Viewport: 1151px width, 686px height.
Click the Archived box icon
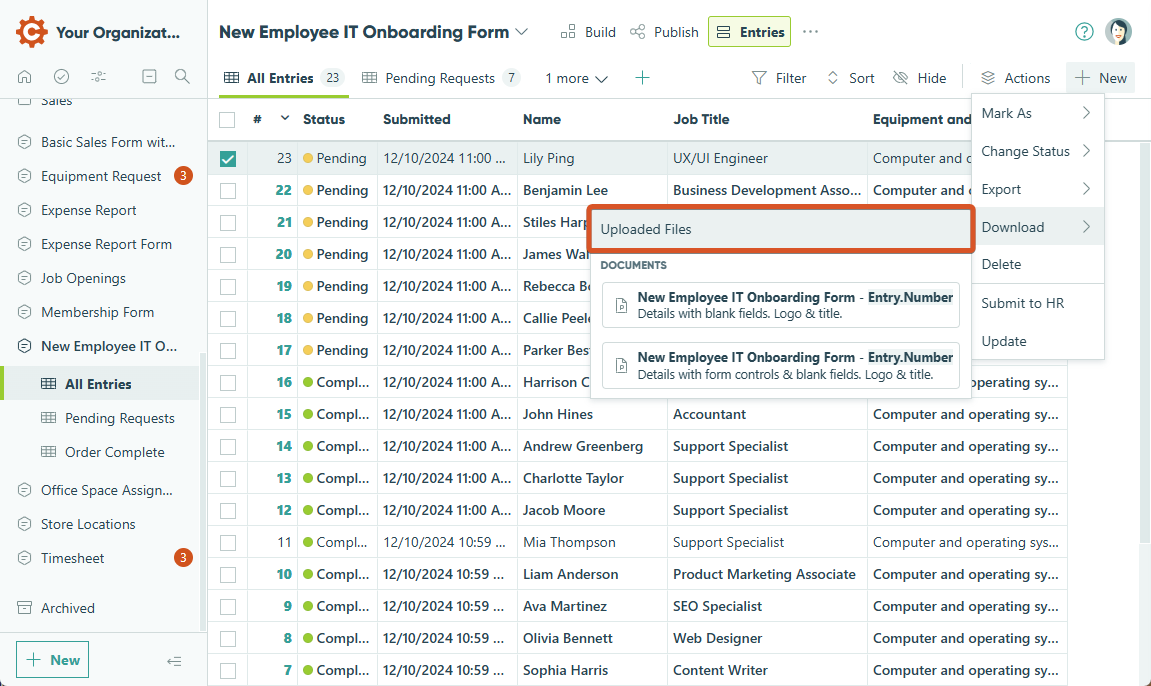tap(24, 607)
